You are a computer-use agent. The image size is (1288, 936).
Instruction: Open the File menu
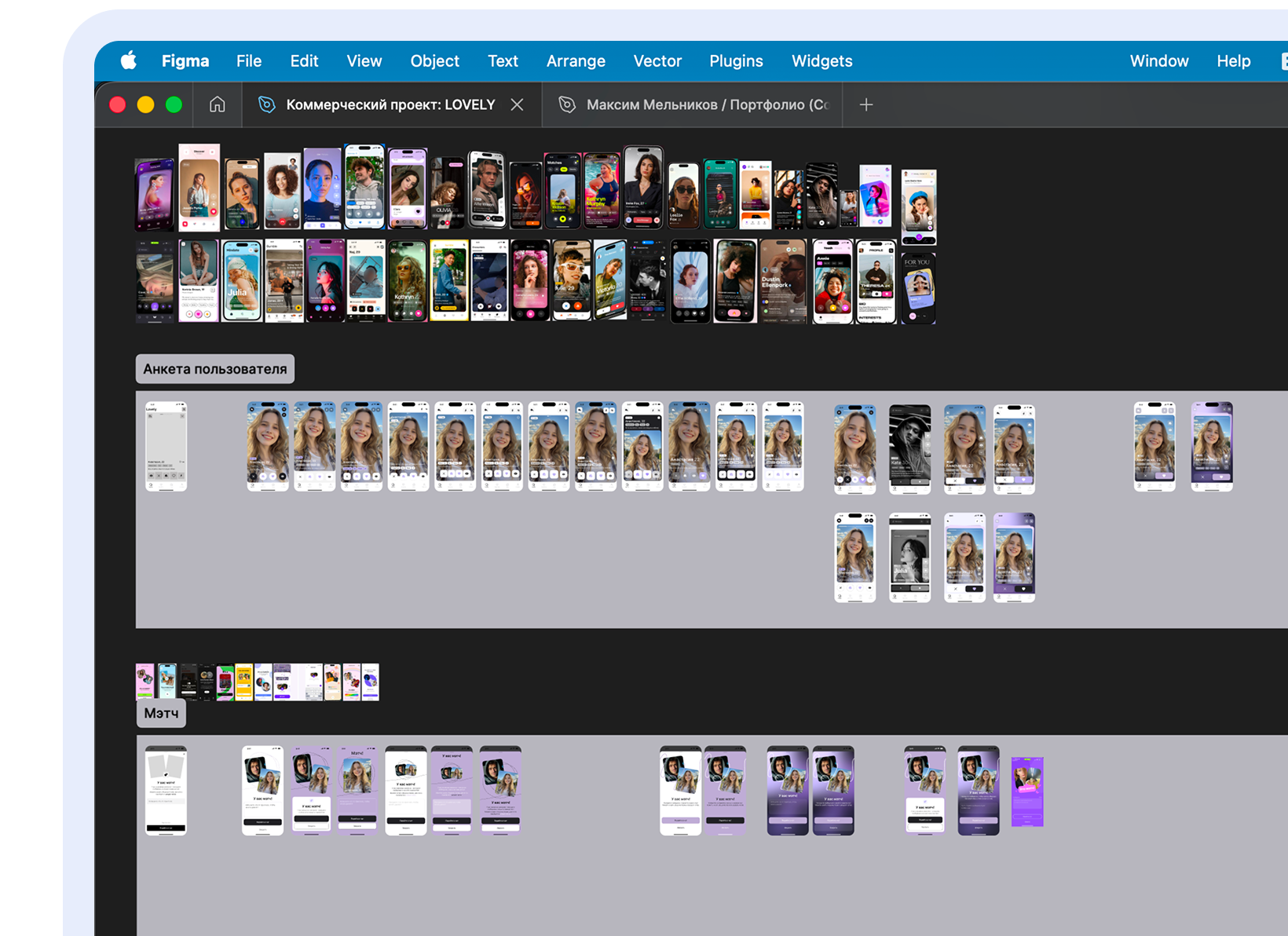click(248, 60)
